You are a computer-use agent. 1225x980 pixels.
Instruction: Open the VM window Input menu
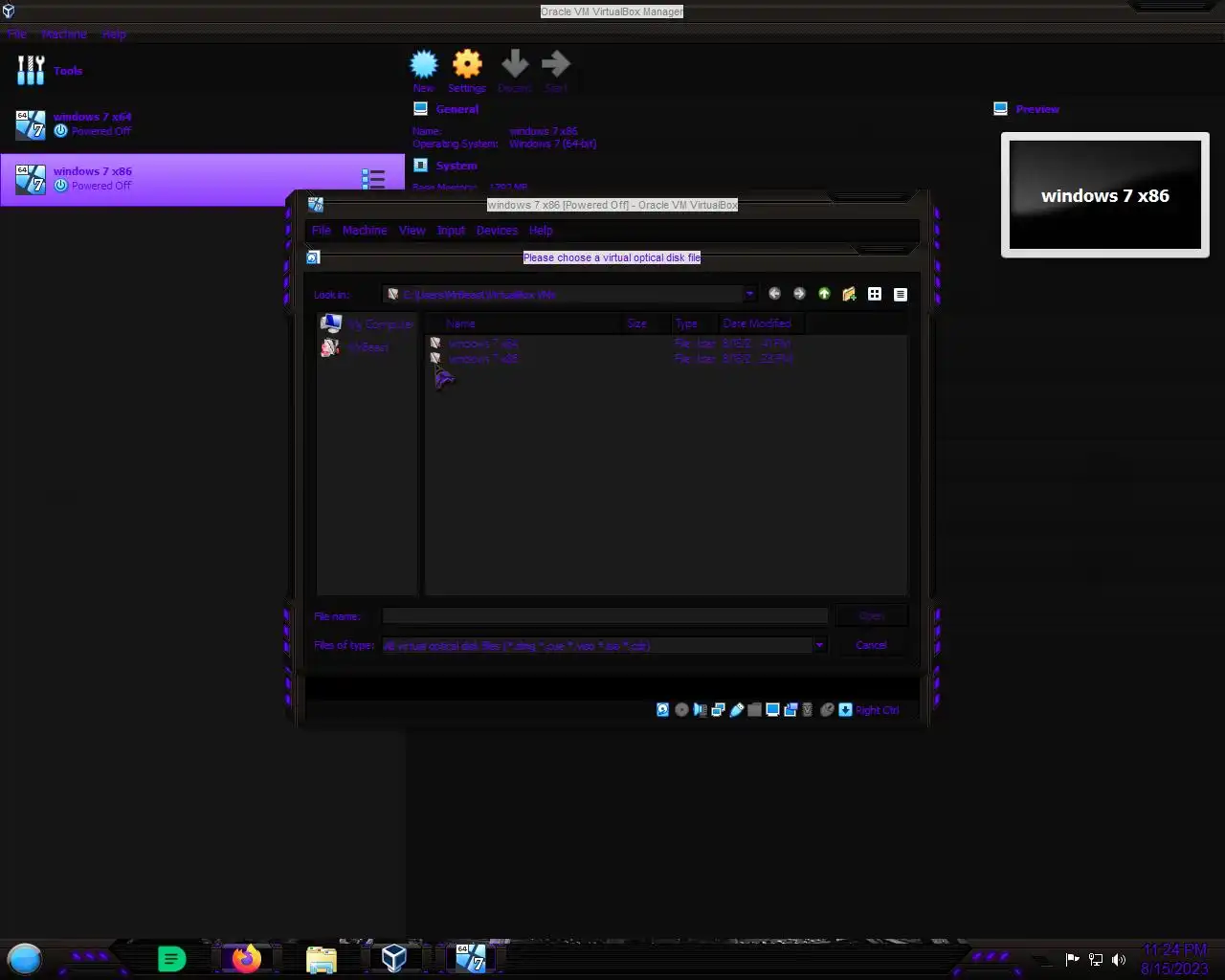[x=451, y=231]
